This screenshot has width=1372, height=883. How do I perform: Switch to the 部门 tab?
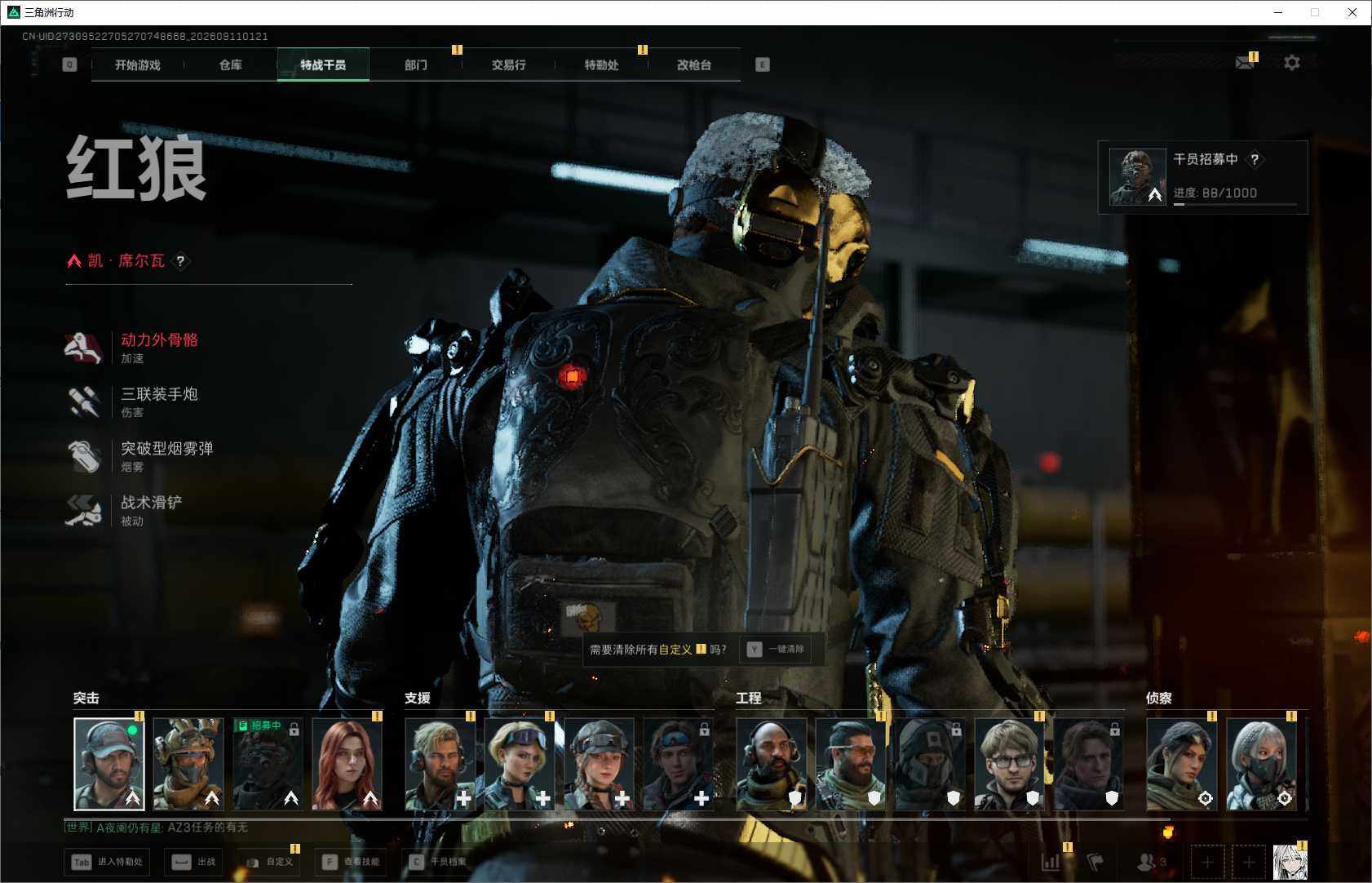pos(416,65)
